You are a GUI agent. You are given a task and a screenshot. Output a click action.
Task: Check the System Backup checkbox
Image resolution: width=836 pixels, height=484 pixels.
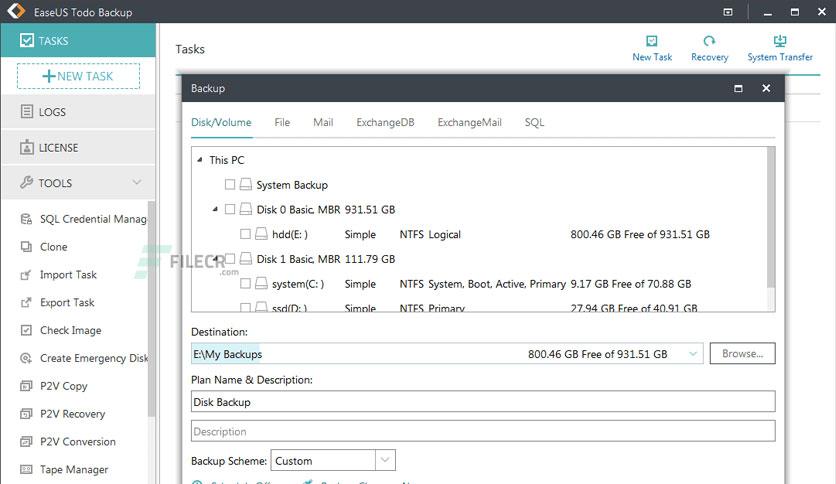click(230, 184)
